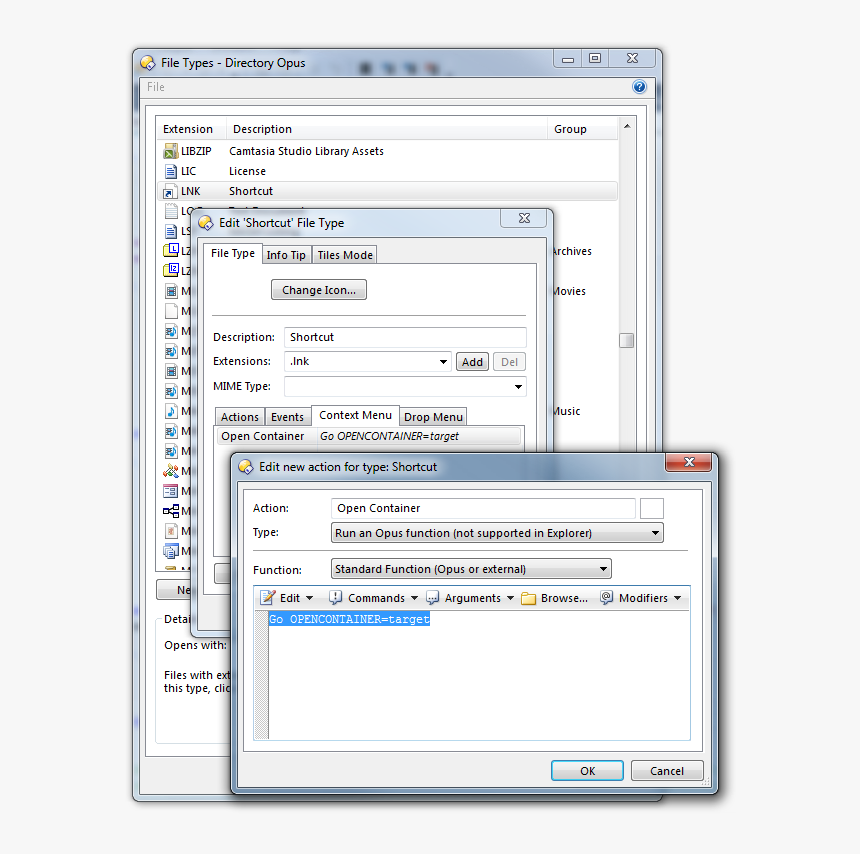The width and height of the screenshot is (860, 854).
Task: Select the 'Shortcut' description in LNK row
Action: point(251,191)
